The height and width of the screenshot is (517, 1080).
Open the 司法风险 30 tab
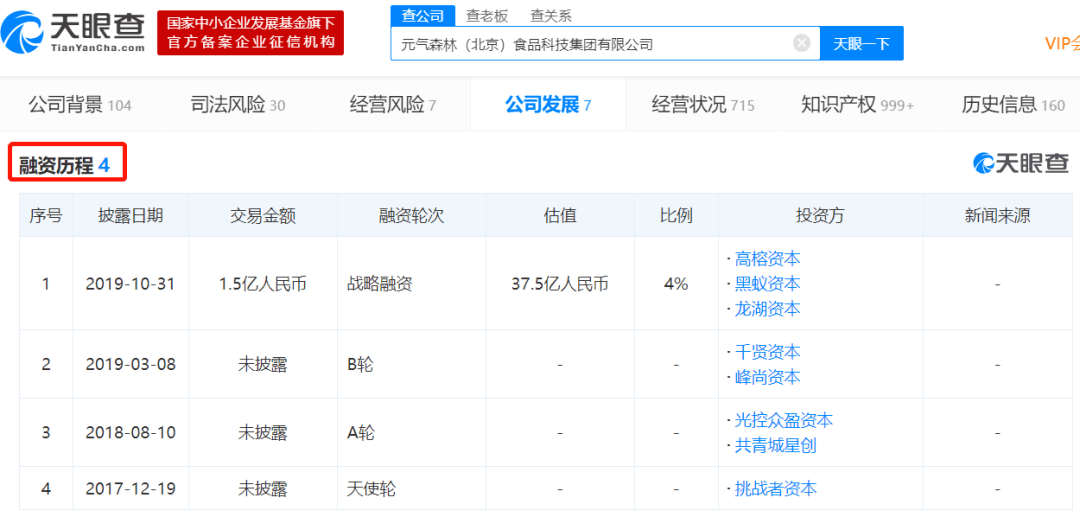click(238, 105)
